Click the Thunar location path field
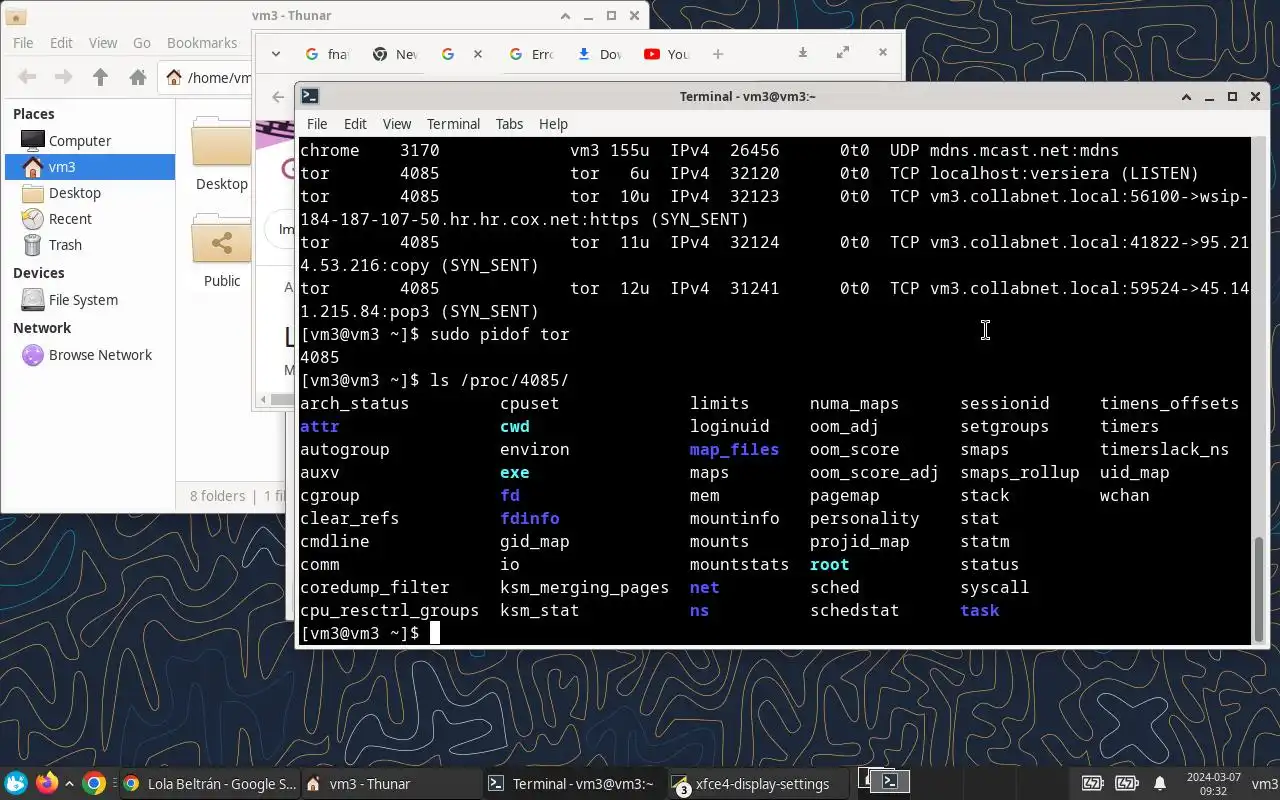The image size is (1280, 800). click(206, 77)
